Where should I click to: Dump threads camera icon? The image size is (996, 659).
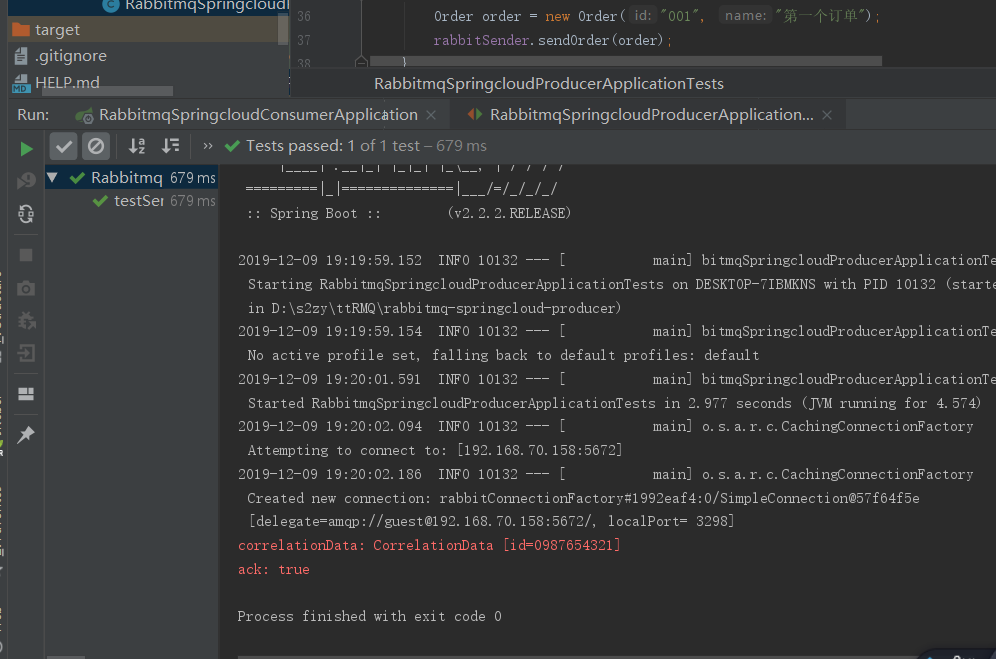[x=26, y=289]
